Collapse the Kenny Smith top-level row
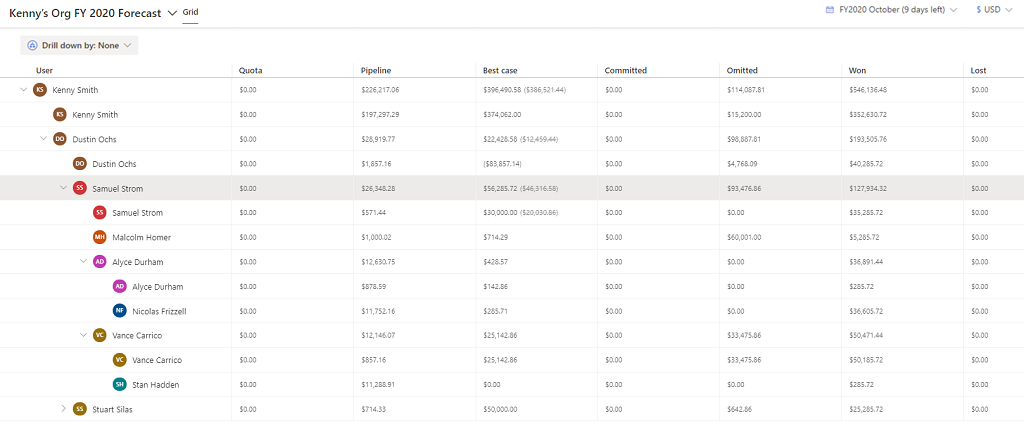 coord(22,90)
